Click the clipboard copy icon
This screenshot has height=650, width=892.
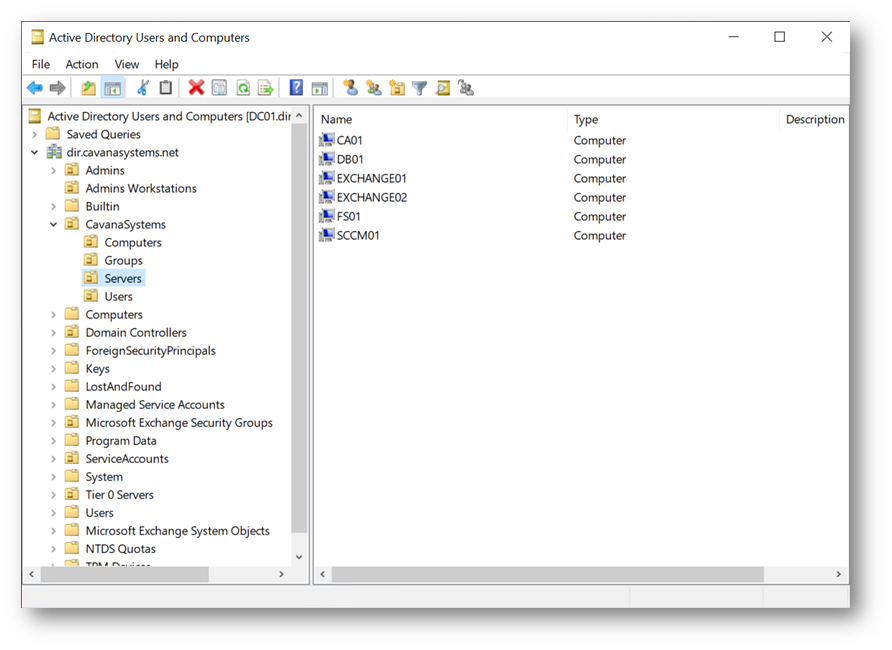click(x=166, y=88)
